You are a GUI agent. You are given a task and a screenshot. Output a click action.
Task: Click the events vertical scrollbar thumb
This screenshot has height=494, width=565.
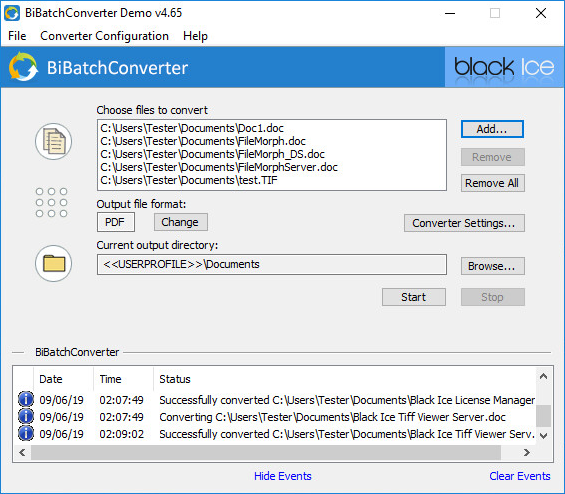tap(544, 416)
